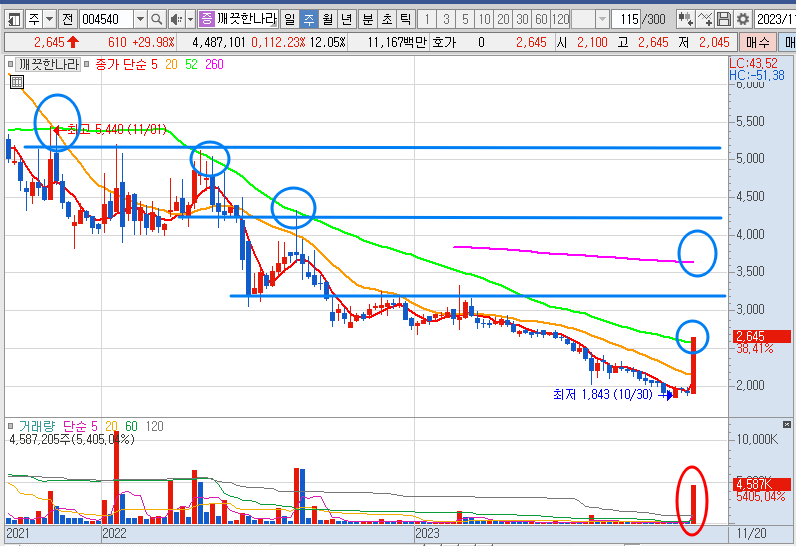Select interval 5 button
796x546 pixels.
pyautogui.click(x=465, y=19)
